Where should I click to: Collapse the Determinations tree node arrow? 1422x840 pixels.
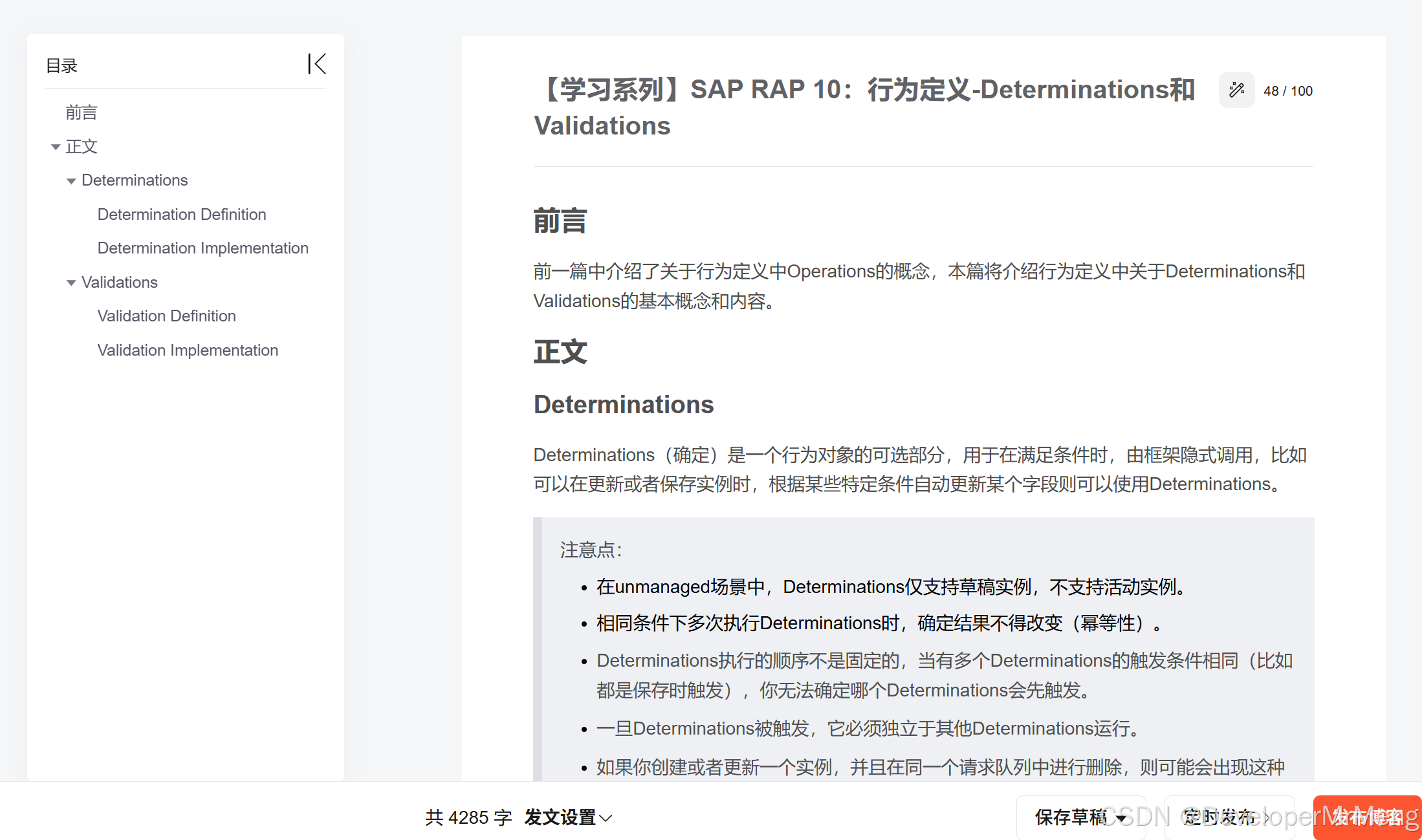click(71, 181)
